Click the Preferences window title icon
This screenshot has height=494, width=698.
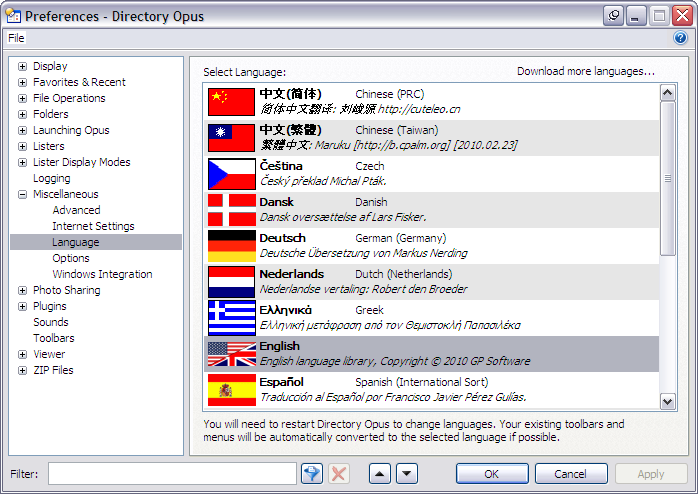click(13, 16)
